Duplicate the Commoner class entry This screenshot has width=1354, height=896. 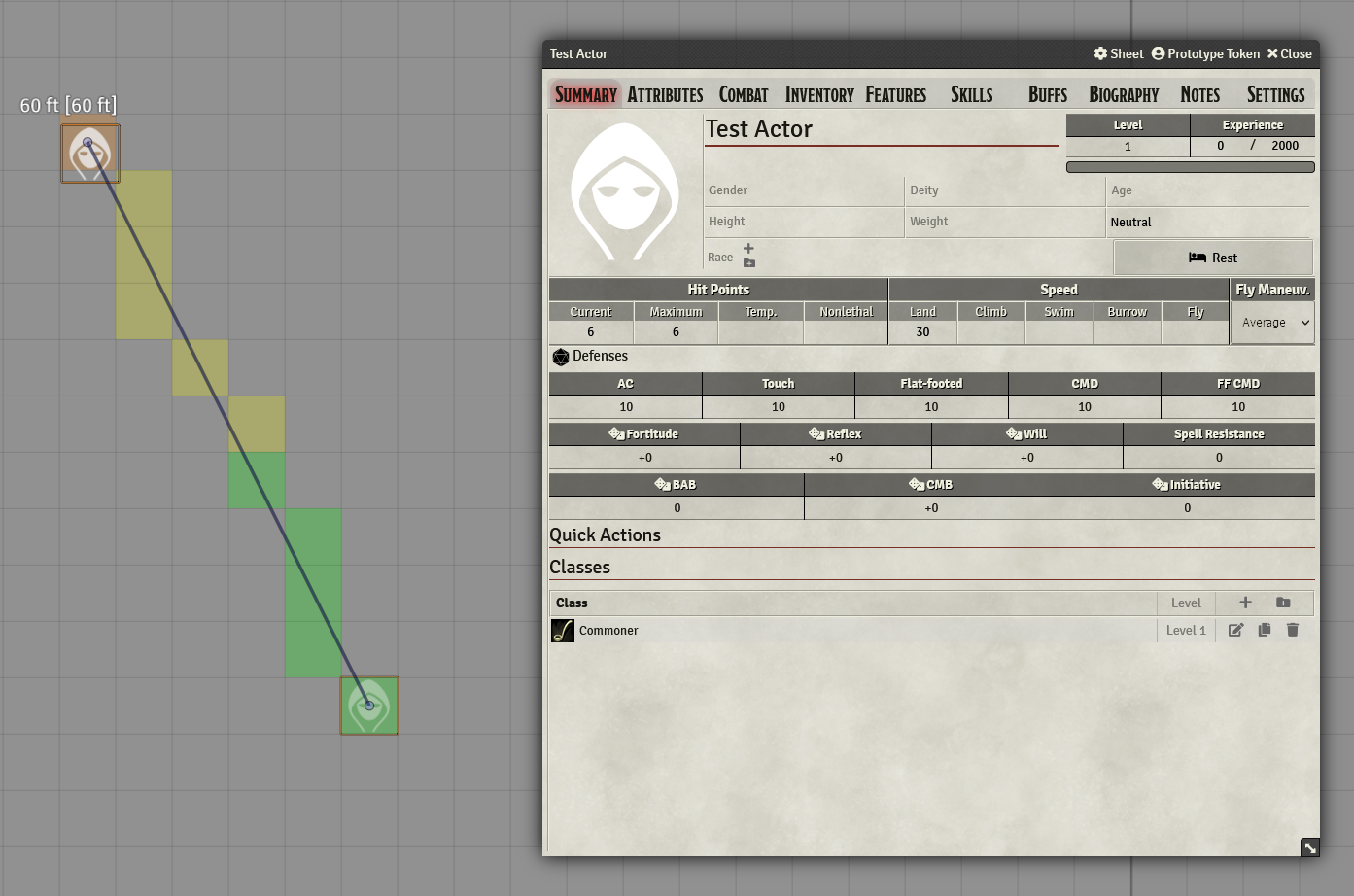(x=1264, y=630)
